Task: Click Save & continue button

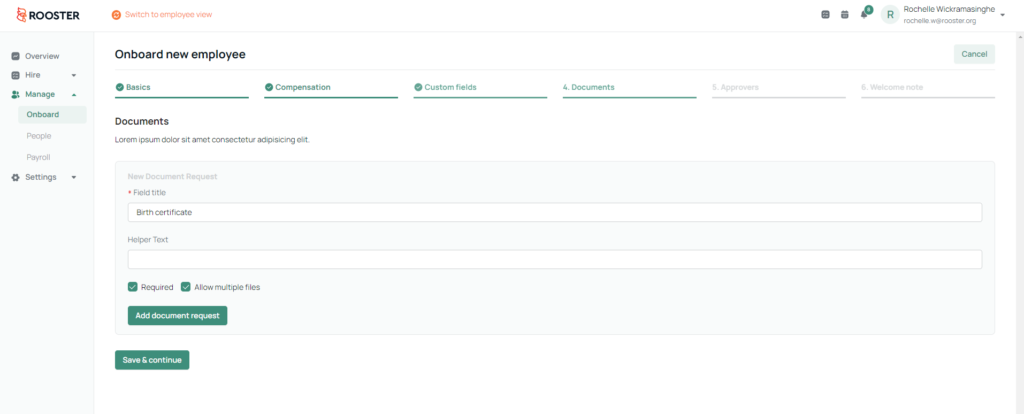Action: pyautogui.click(x=152, y=360)
